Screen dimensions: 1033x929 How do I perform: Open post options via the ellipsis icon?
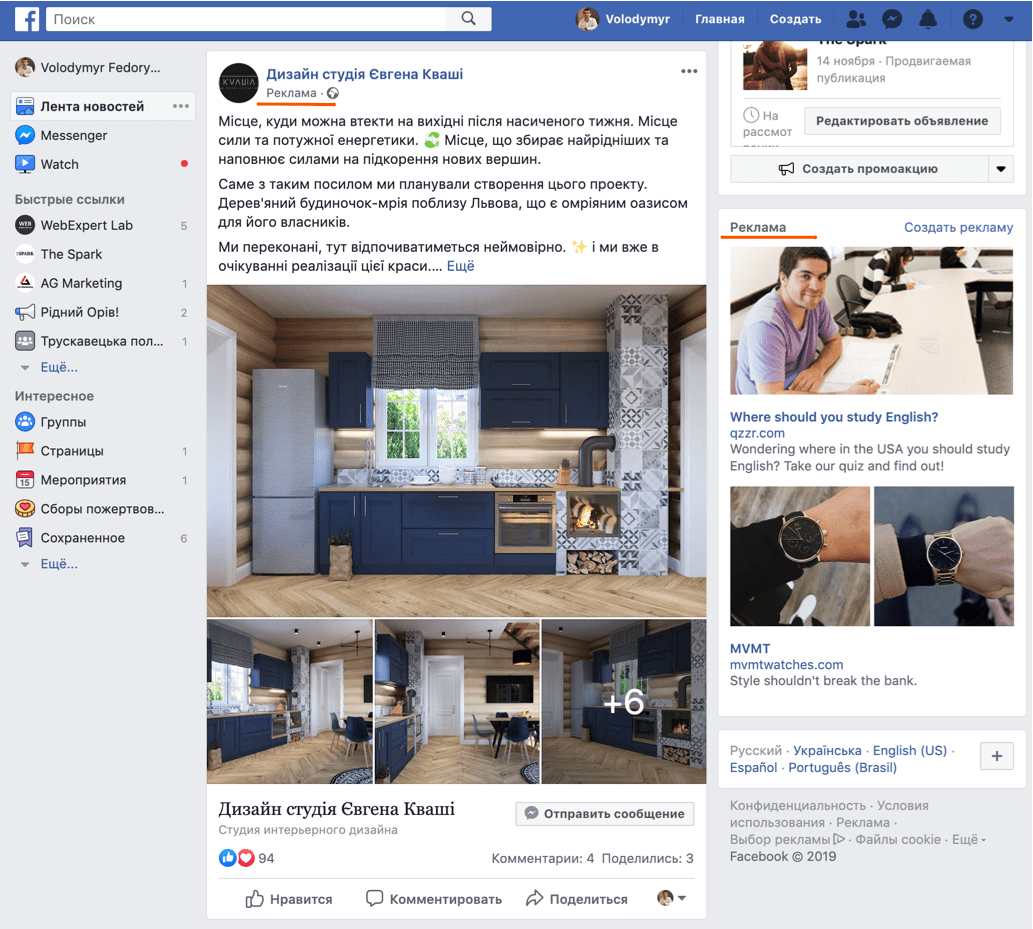pyautogui.click(x=689, y=70)
